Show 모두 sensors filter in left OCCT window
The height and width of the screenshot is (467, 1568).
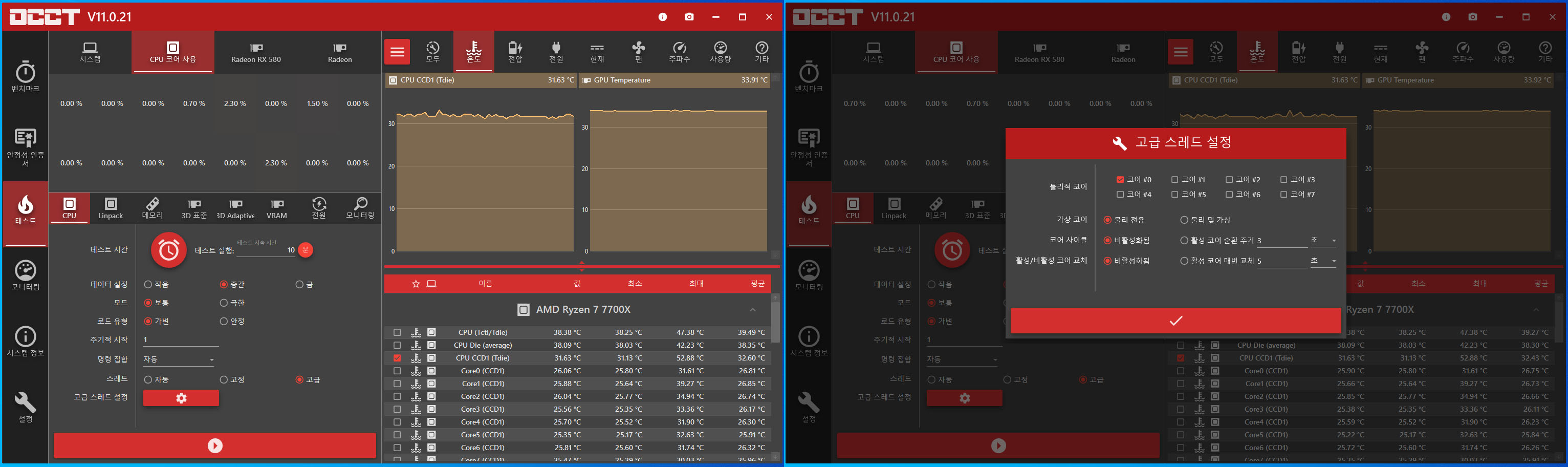point(433,52)
